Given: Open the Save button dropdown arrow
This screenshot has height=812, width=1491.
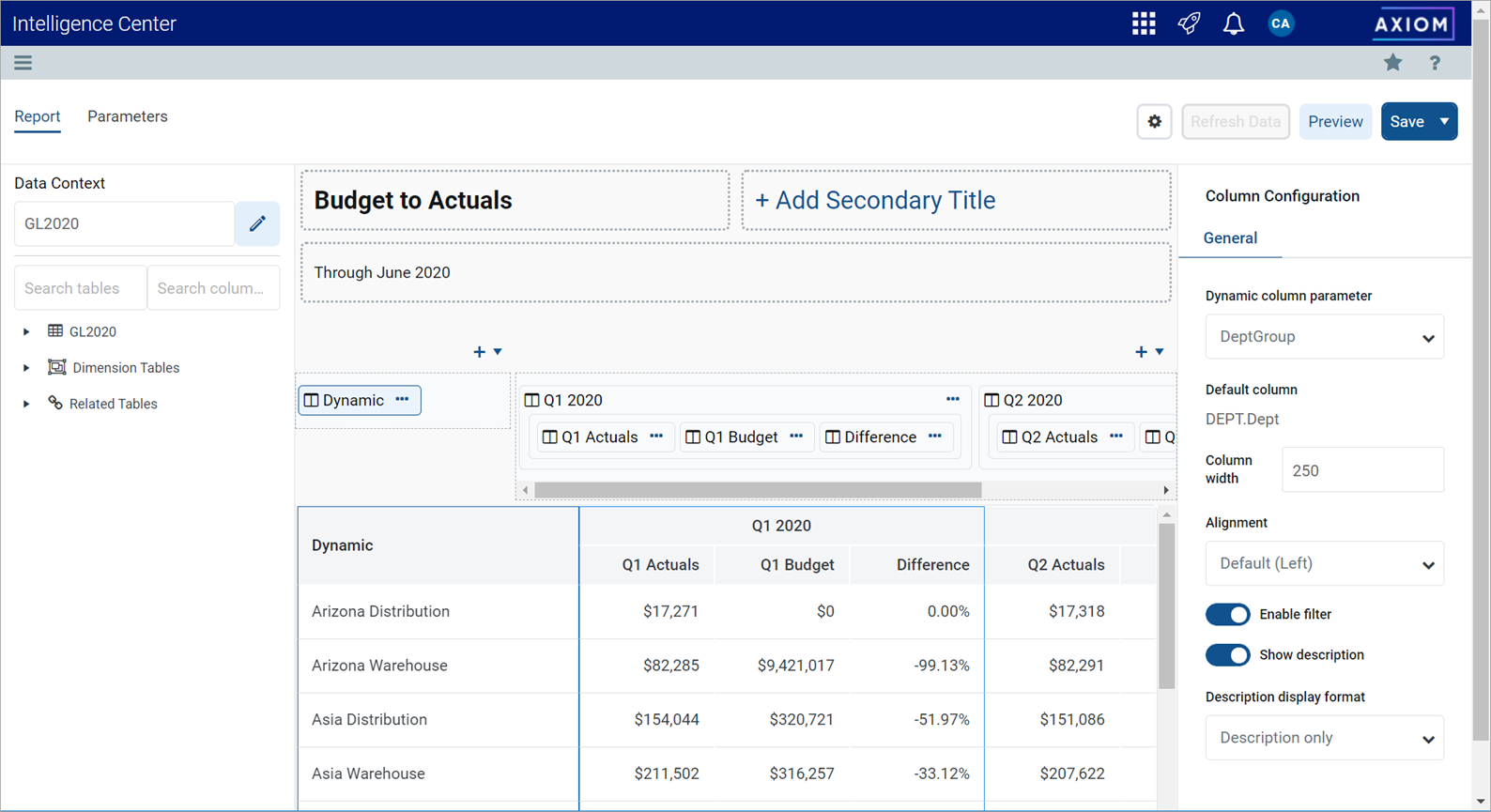Looking at the screenshot, I should pos(1445,121).
